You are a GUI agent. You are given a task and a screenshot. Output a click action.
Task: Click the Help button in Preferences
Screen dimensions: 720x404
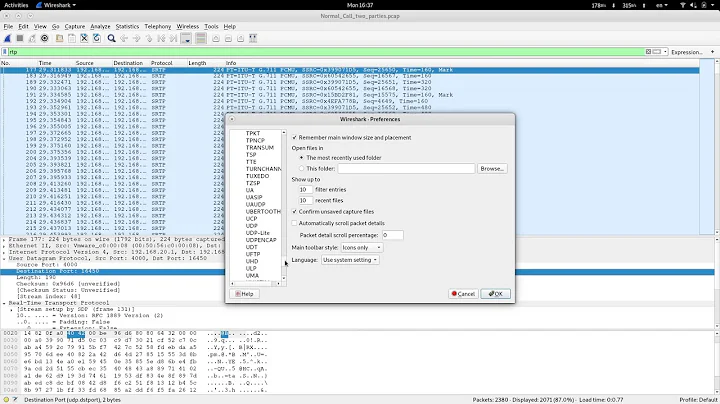pos(244,294)
